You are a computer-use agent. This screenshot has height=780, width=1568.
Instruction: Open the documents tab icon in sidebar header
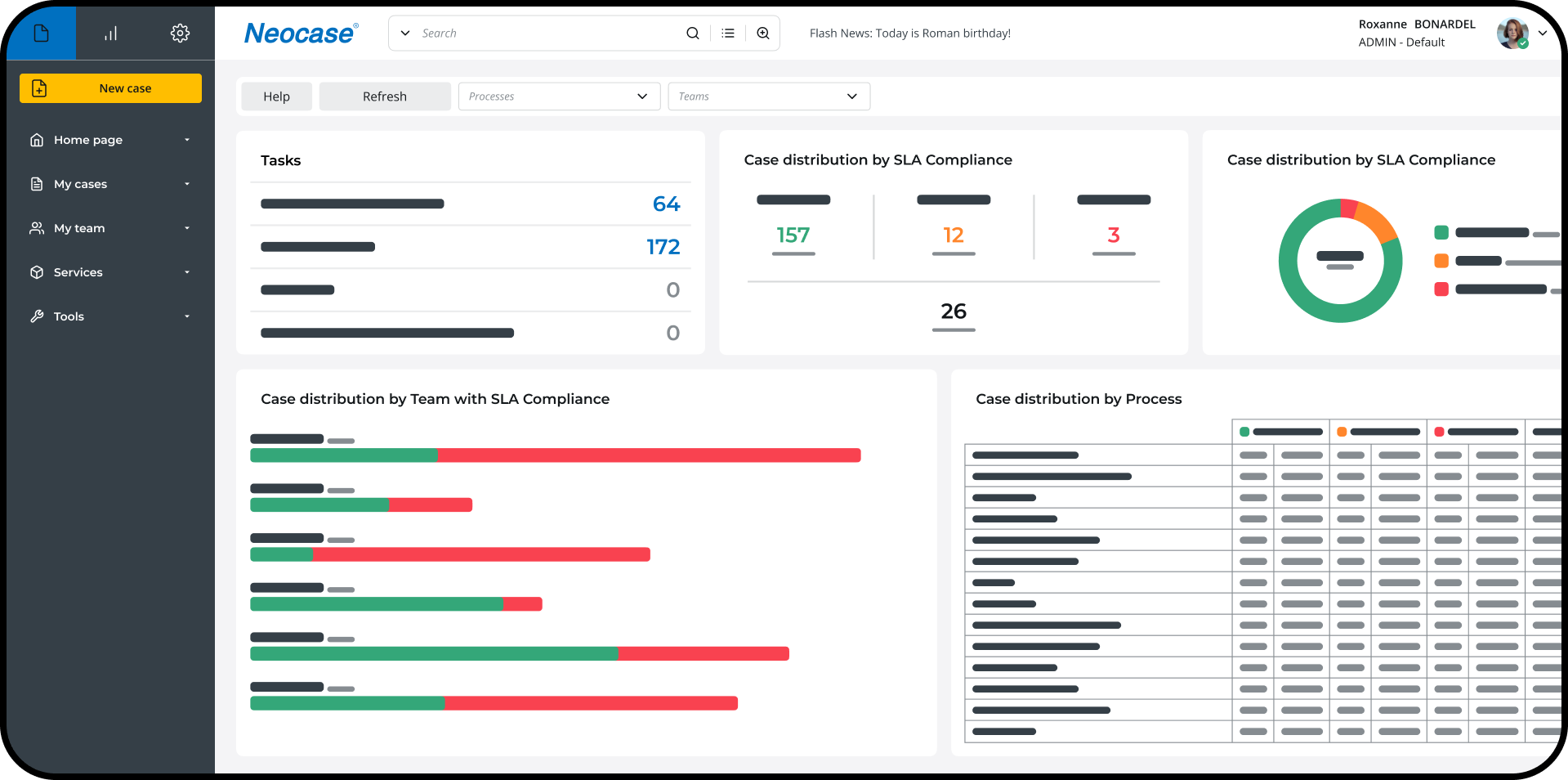click(x=42, y=34)
